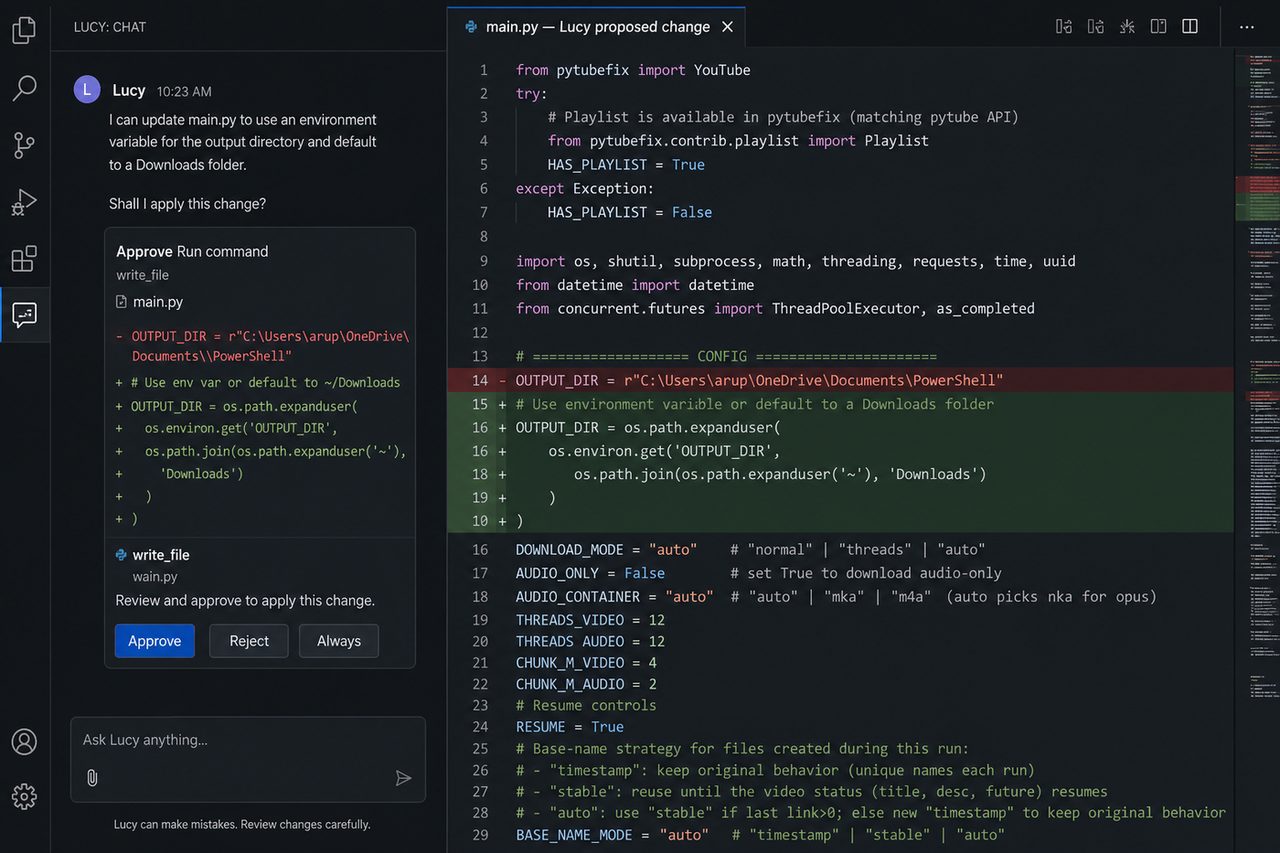Click the file icon beside main.py in approval card

click(x=122, y=301)
